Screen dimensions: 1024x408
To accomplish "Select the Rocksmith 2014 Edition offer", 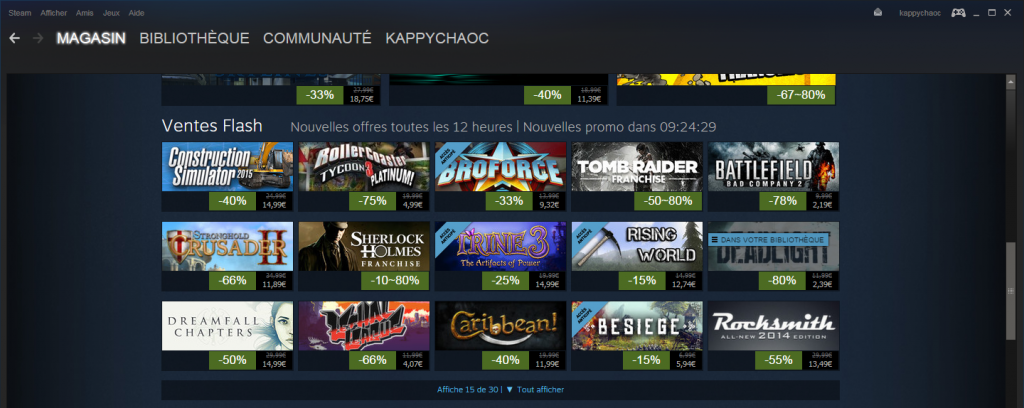I will [774, 325].
